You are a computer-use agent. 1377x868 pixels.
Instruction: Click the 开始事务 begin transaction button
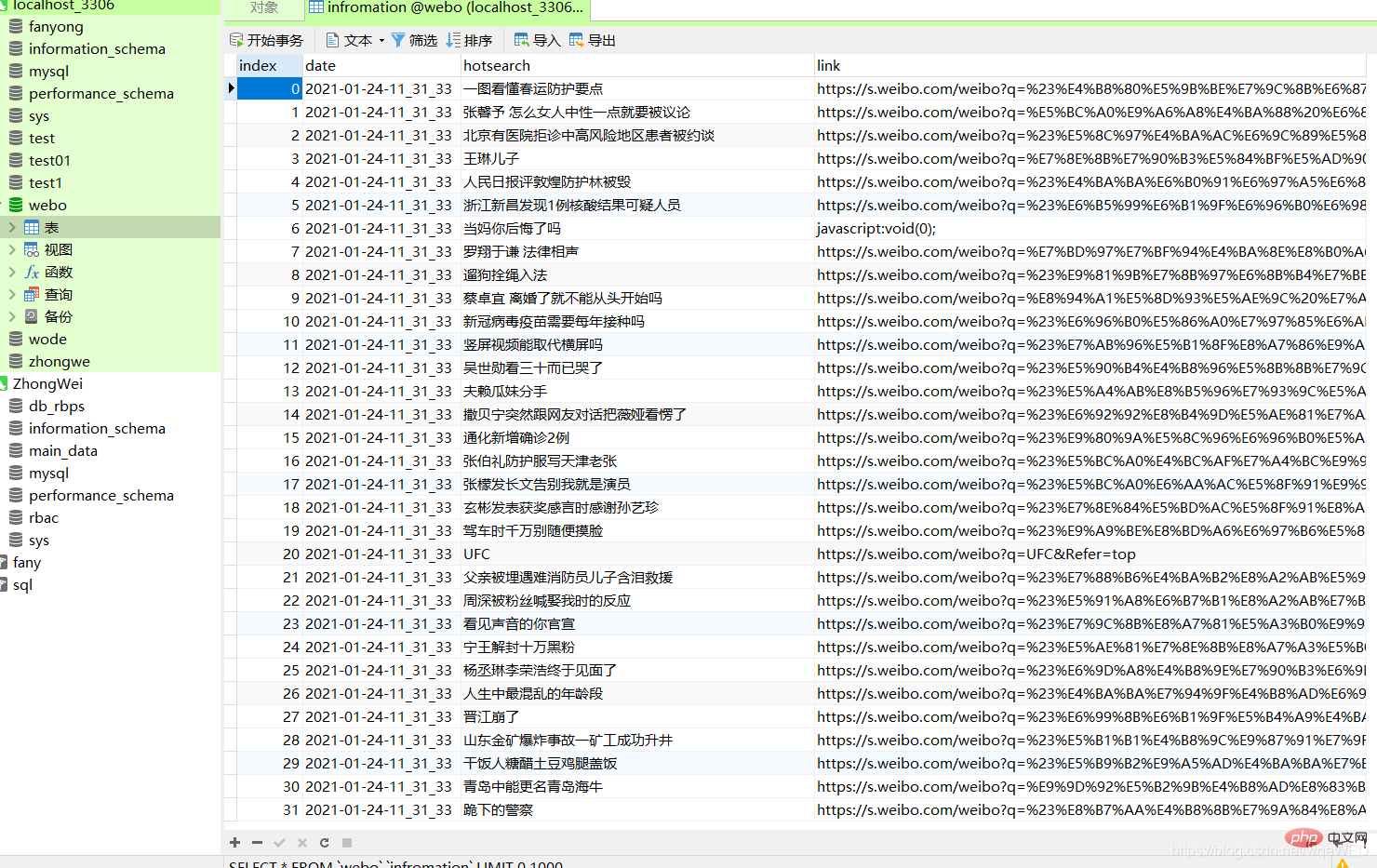point(266,40)
